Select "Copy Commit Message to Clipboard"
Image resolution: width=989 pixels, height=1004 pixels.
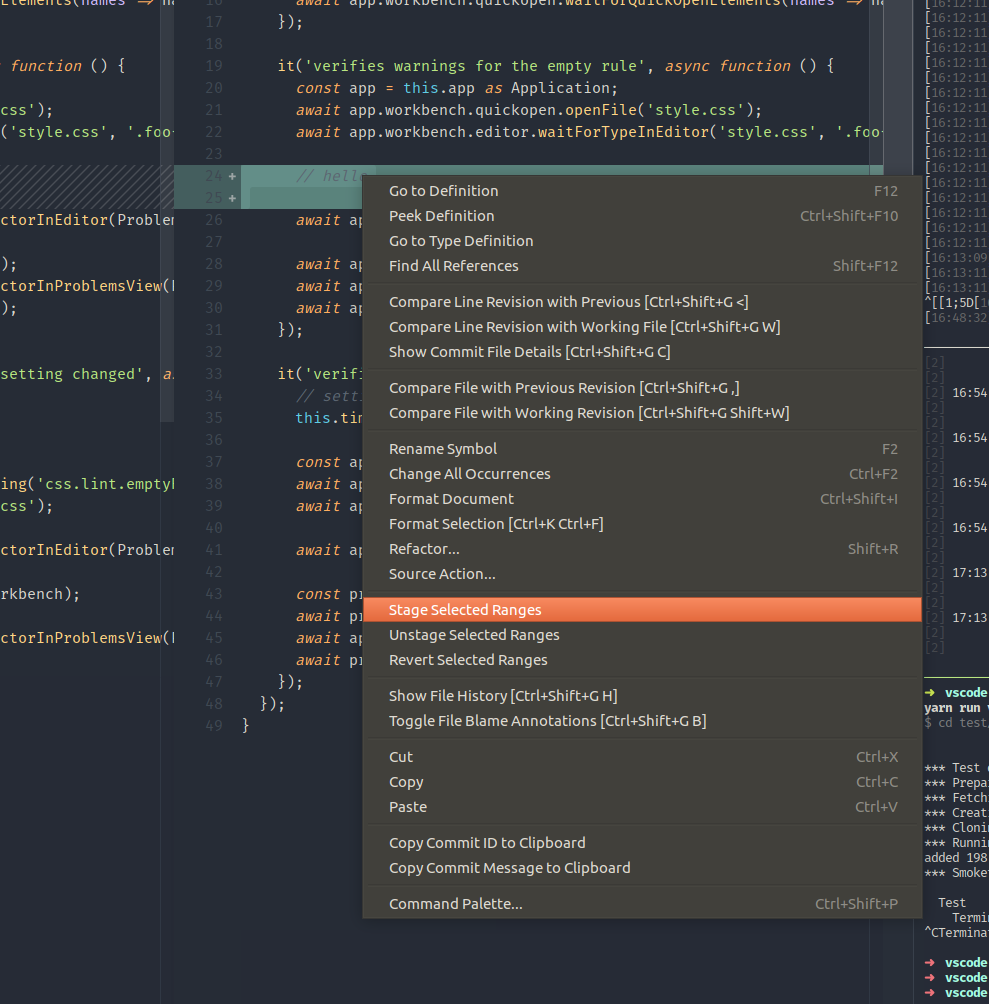(508, 867)
